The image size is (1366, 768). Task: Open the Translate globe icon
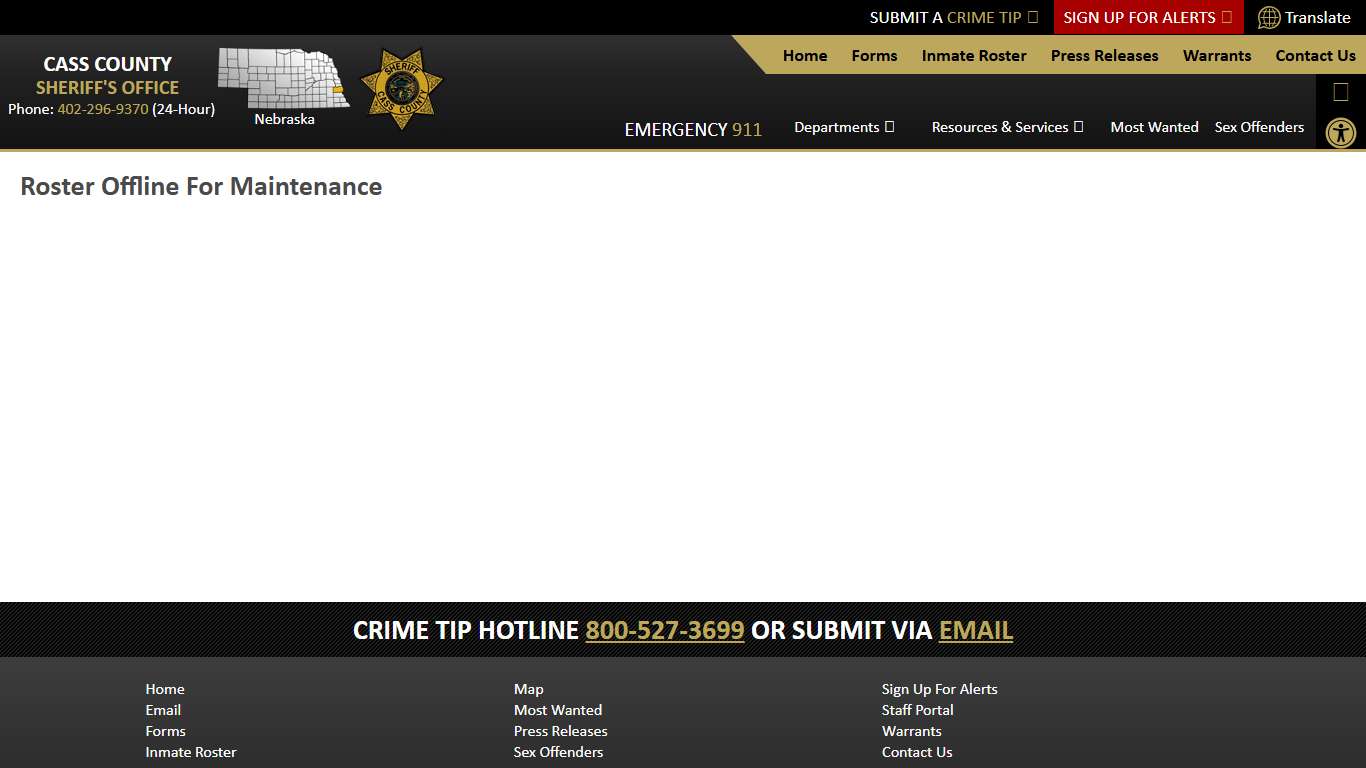(1269, 17)
